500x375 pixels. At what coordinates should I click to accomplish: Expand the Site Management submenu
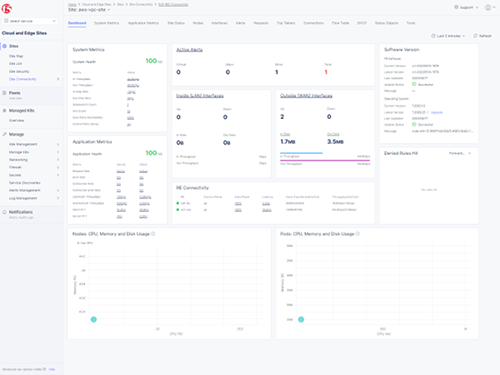tap(33, 144)
